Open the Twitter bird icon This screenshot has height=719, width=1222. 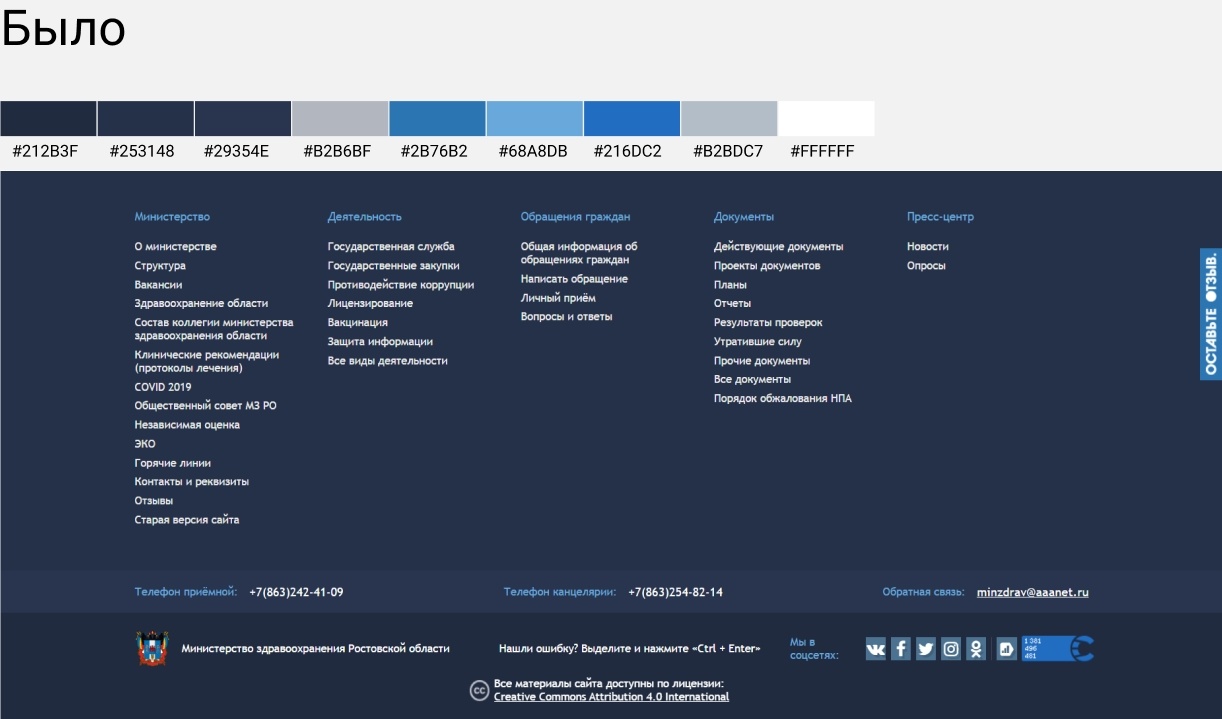pos(926,649)
